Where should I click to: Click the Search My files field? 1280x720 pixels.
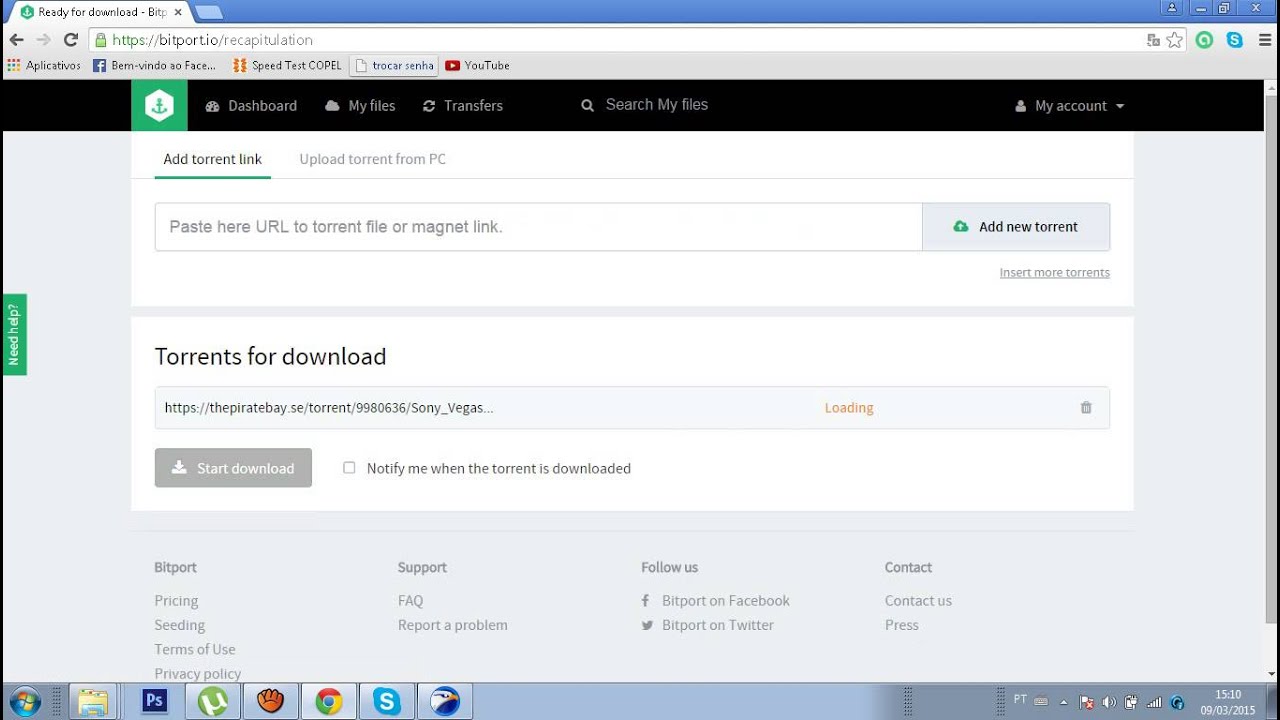pyautogui.click(x=656, y=105)
